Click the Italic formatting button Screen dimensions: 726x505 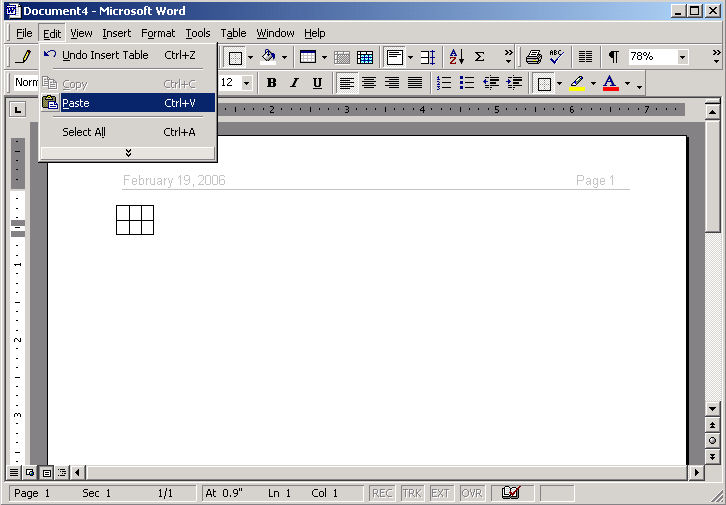coord(294,83)
